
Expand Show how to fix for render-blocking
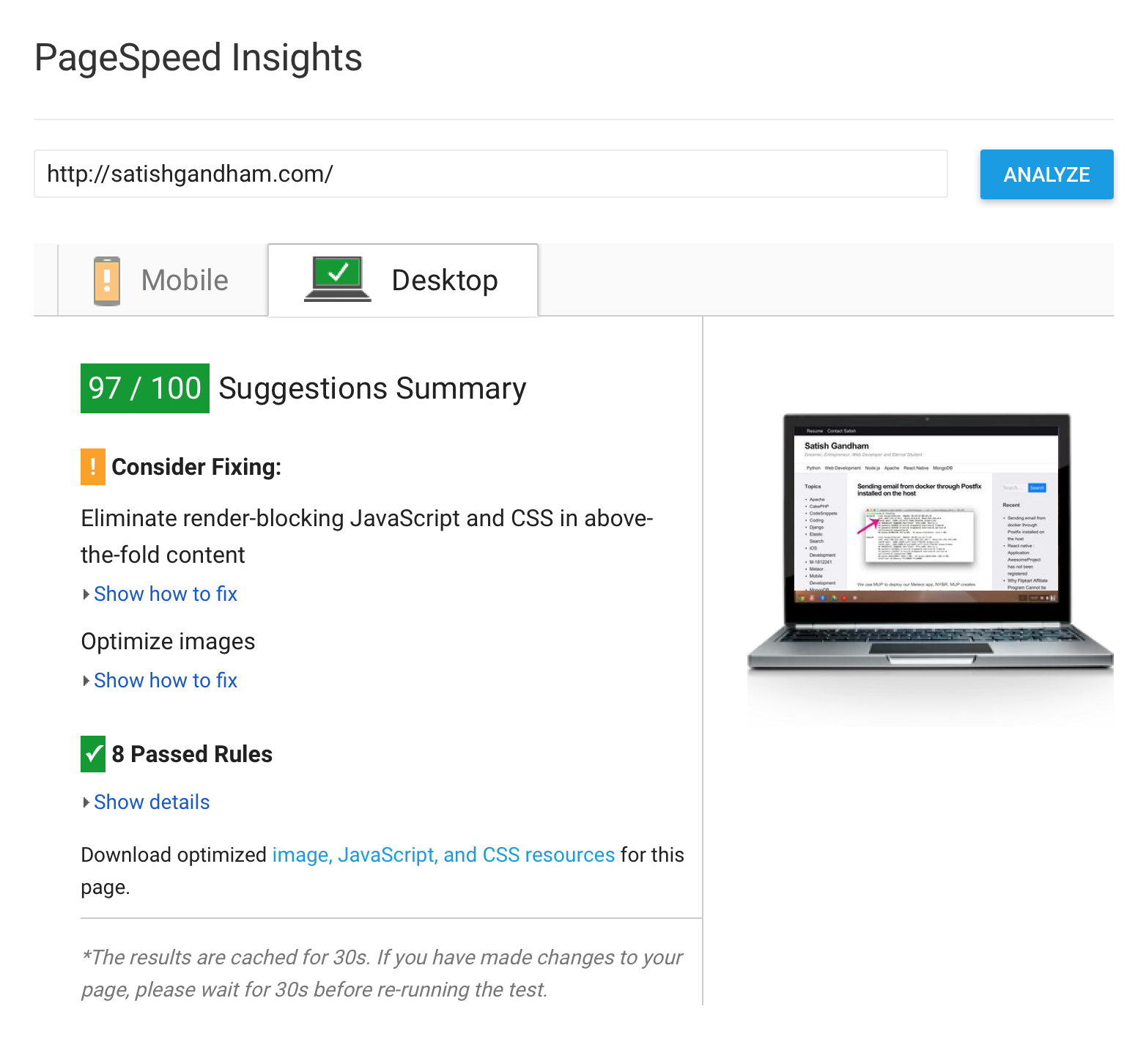[166, 594]
